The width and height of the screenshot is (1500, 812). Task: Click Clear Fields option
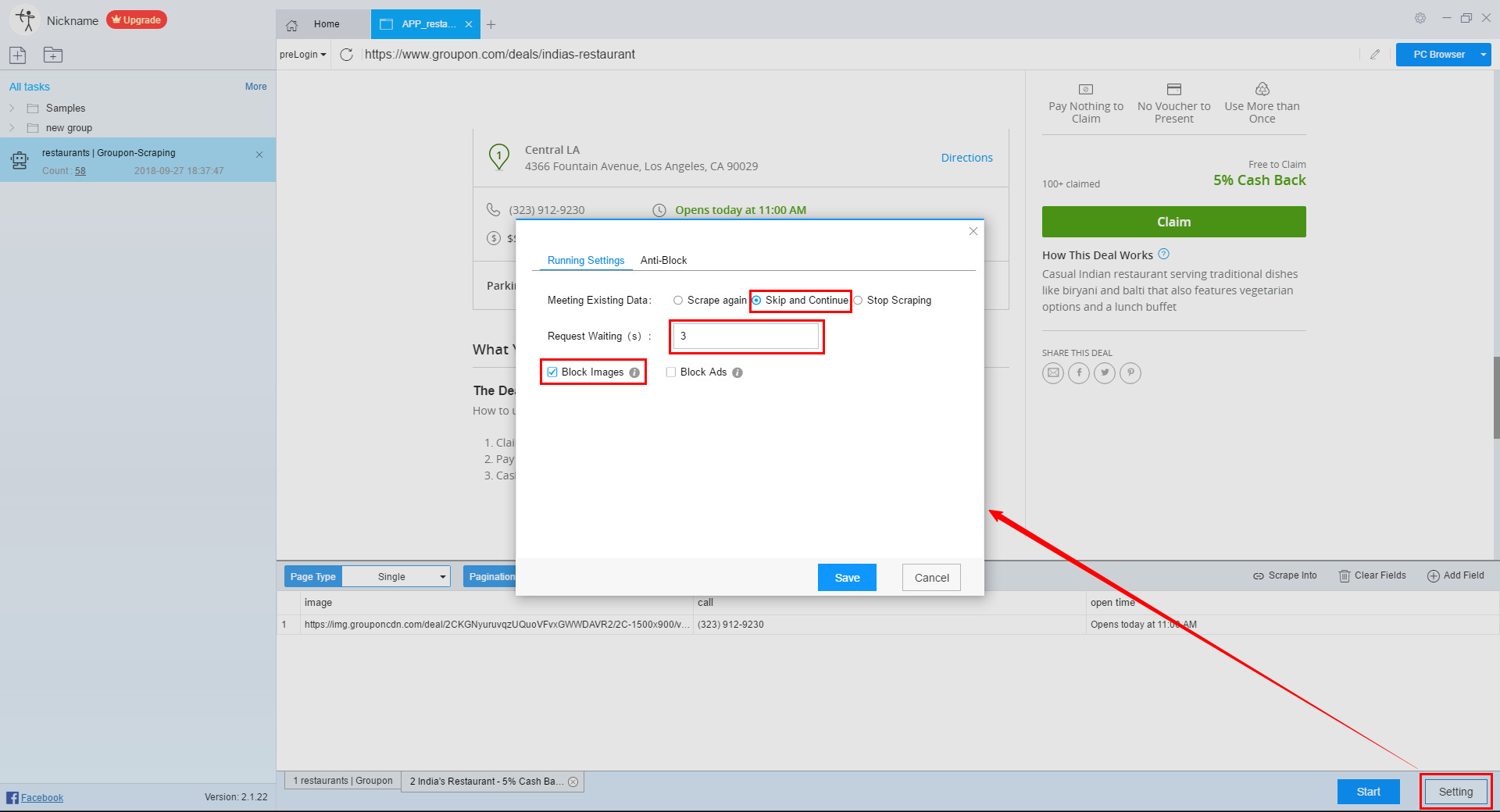(1373, 575)
